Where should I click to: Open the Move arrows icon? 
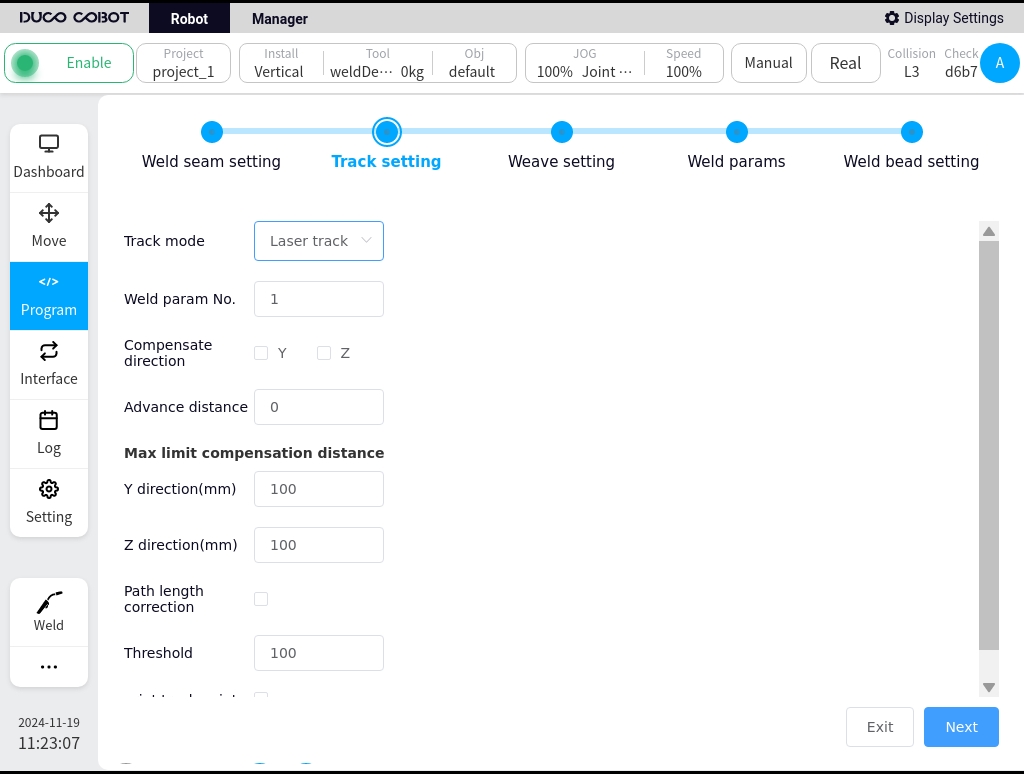pos(49,213)
